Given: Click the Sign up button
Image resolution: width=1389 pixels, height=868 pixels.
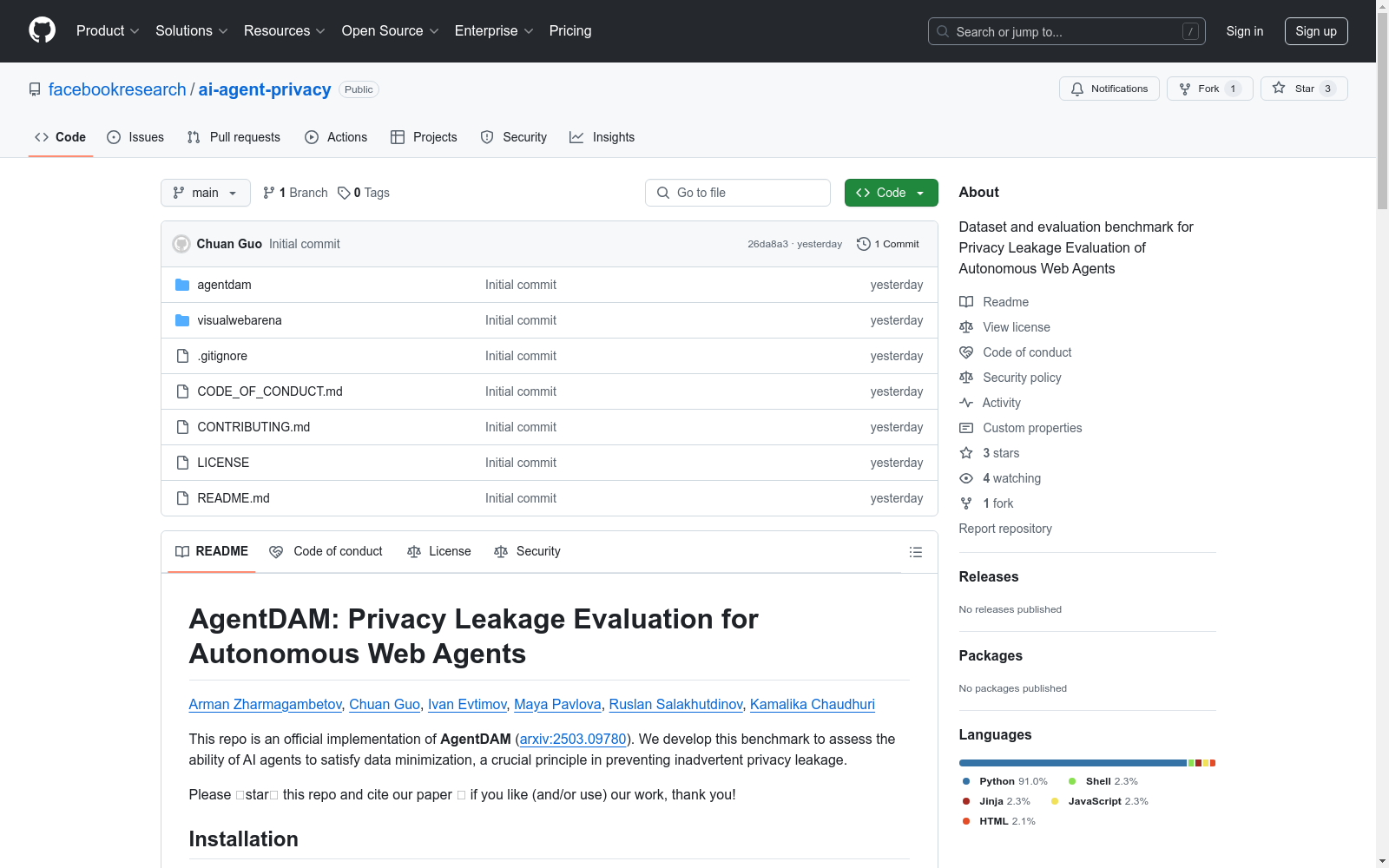Looking at the screenshot, I should [1316, 31].
